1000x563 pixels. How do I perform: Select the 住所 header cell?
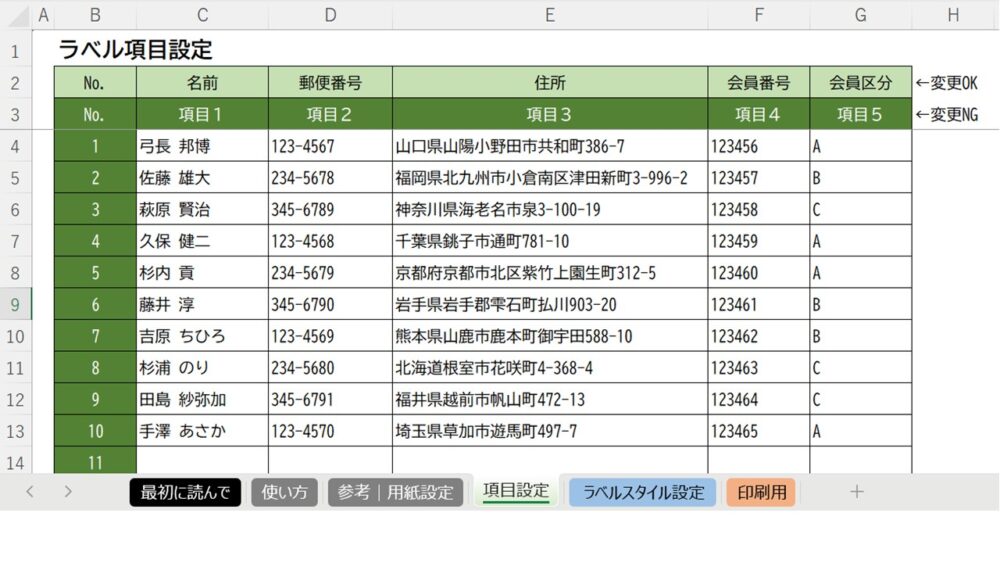(x=550, y=83)
